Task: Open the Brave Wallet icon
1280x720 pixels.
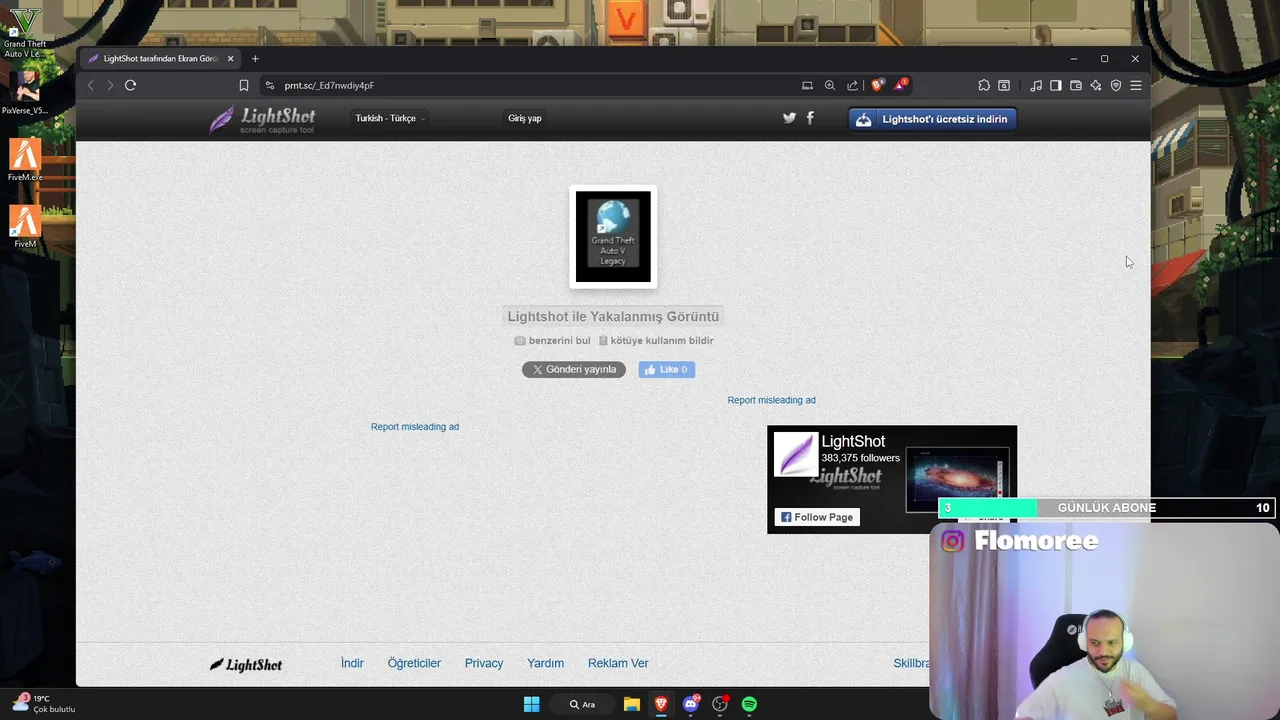Action: [1076, 86]
